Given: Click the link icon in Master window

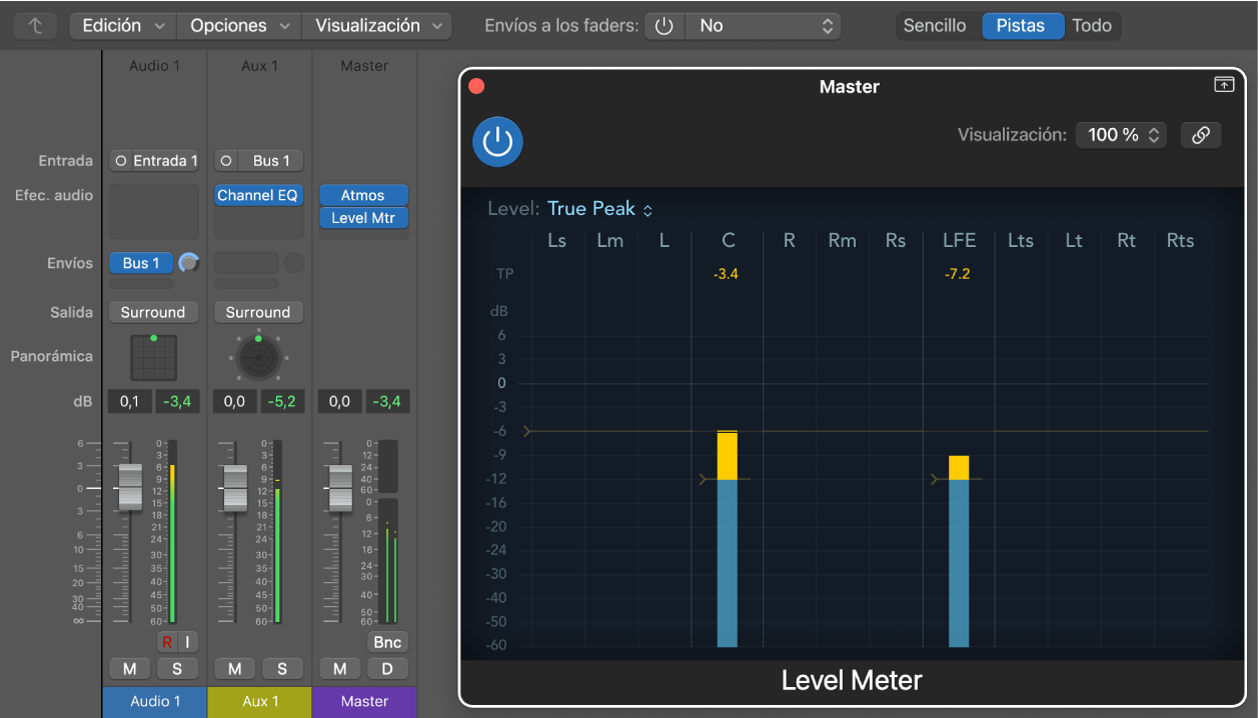Looking at the screenshot, I should 1201,135.
